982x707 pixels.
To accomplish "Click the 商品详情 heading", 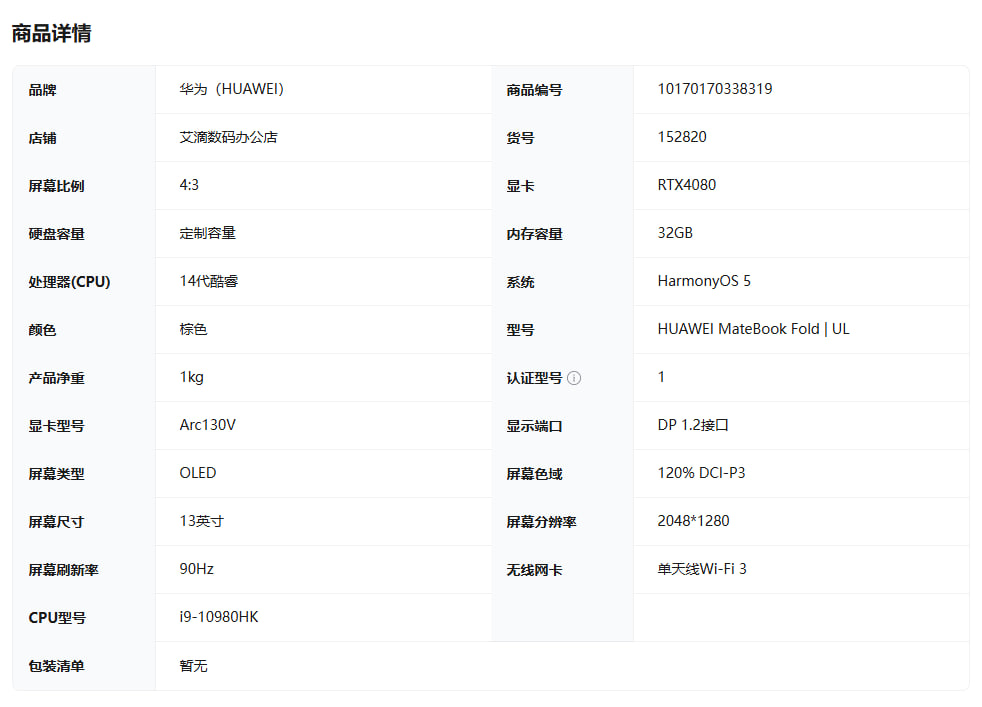I will pyautogui.click(x=51, y=33).
